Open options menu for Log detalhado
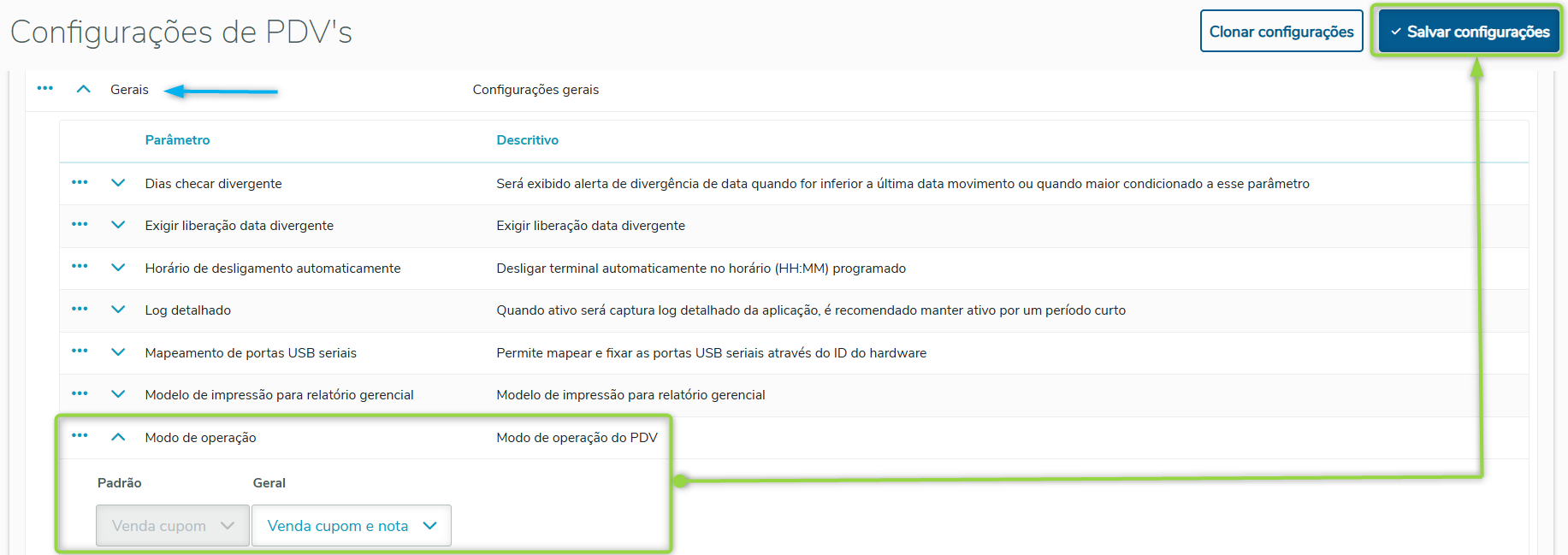Screen dimensions: 1568x555 [x=80, y=309]
